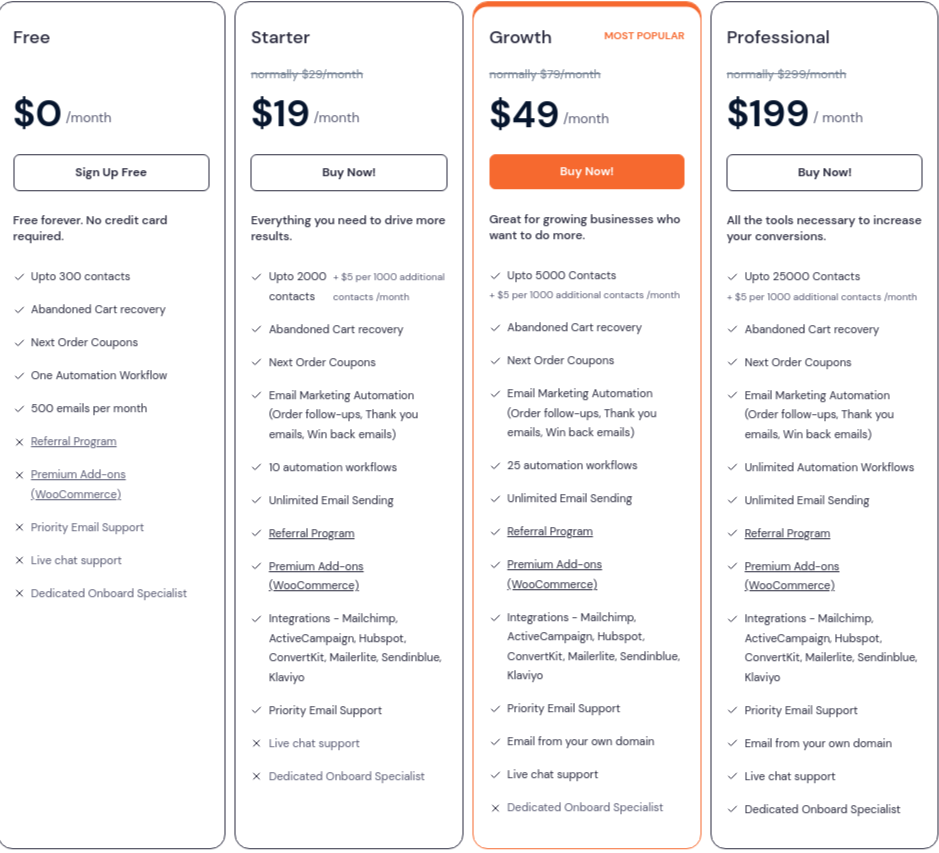Buy the Starter plan now

click(349, 173)
